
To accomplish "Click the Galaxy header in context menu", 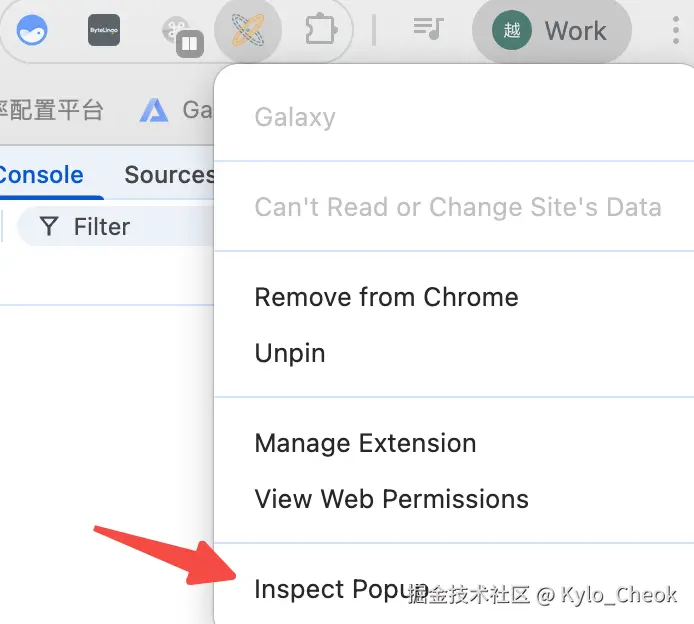I will (x=295, y=117).
